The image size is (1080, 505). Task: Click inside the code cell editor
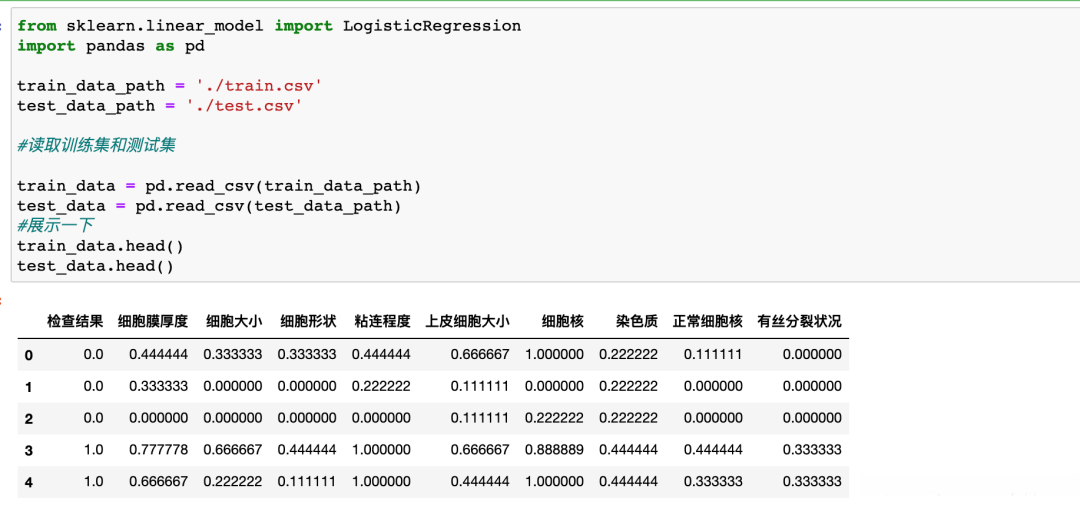[546, 145]
